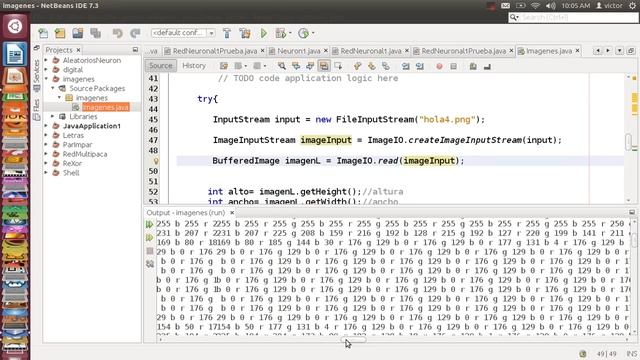The height and width of the screenshot is (360, 640).
Task: Select the Projects panel tab
Action: 59,50
